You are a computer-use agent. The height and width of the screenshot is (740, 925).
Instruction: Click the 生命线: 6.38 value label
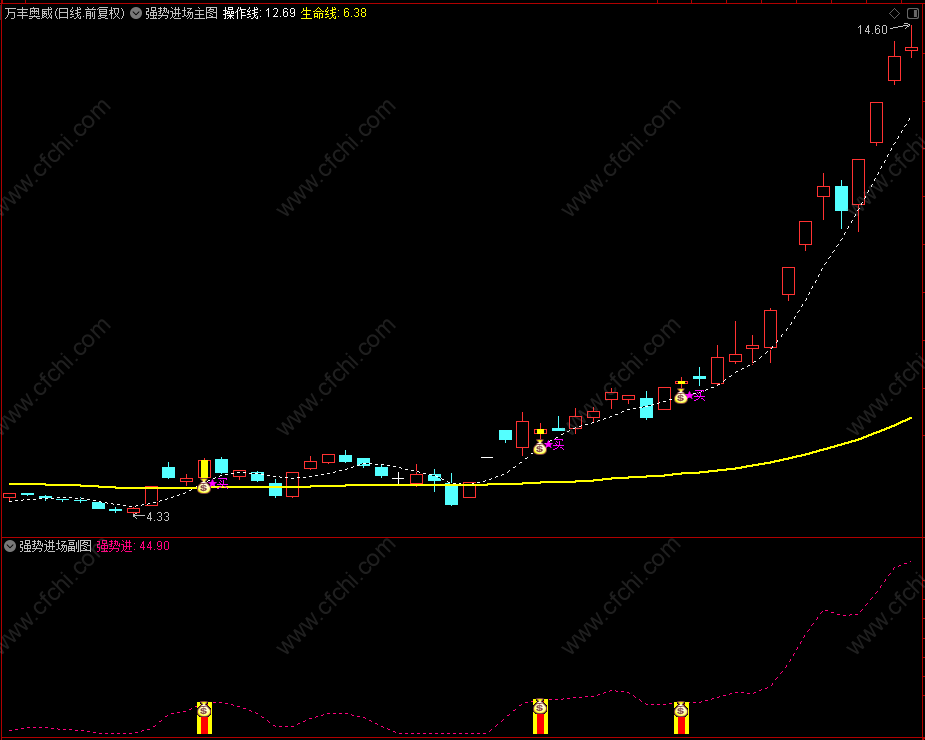point(333,13)
